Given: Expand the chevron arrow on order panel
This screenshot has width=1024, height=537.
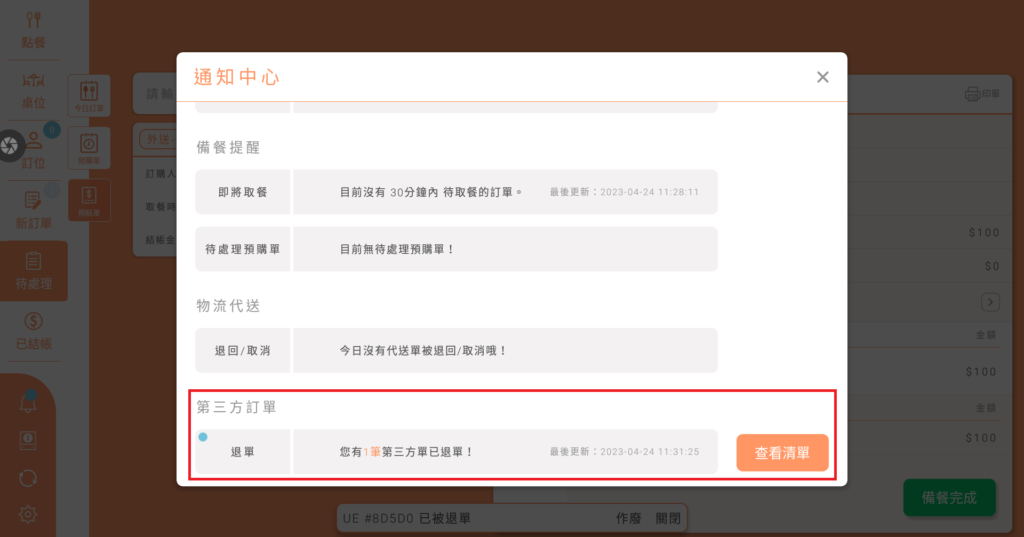Looking at the screenshot, I should click(990, 302).
